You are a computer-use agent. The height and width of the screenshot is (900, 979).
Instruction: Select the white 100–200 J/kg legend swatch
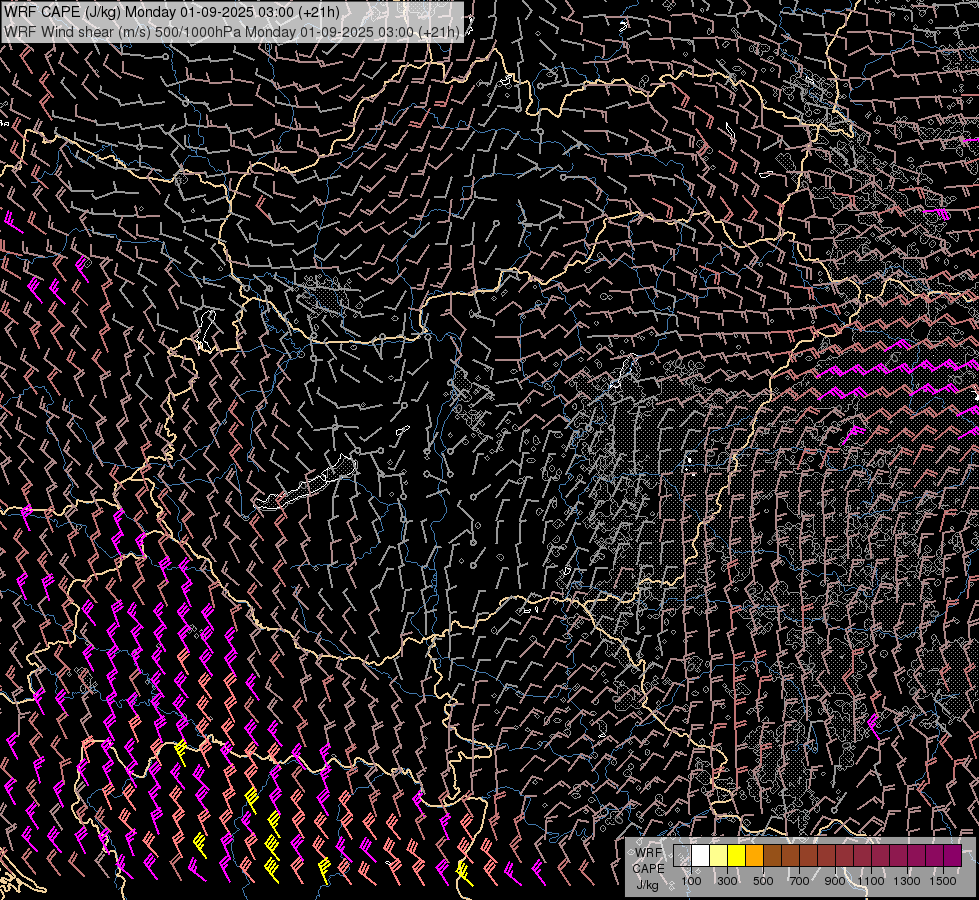(701, 855)
